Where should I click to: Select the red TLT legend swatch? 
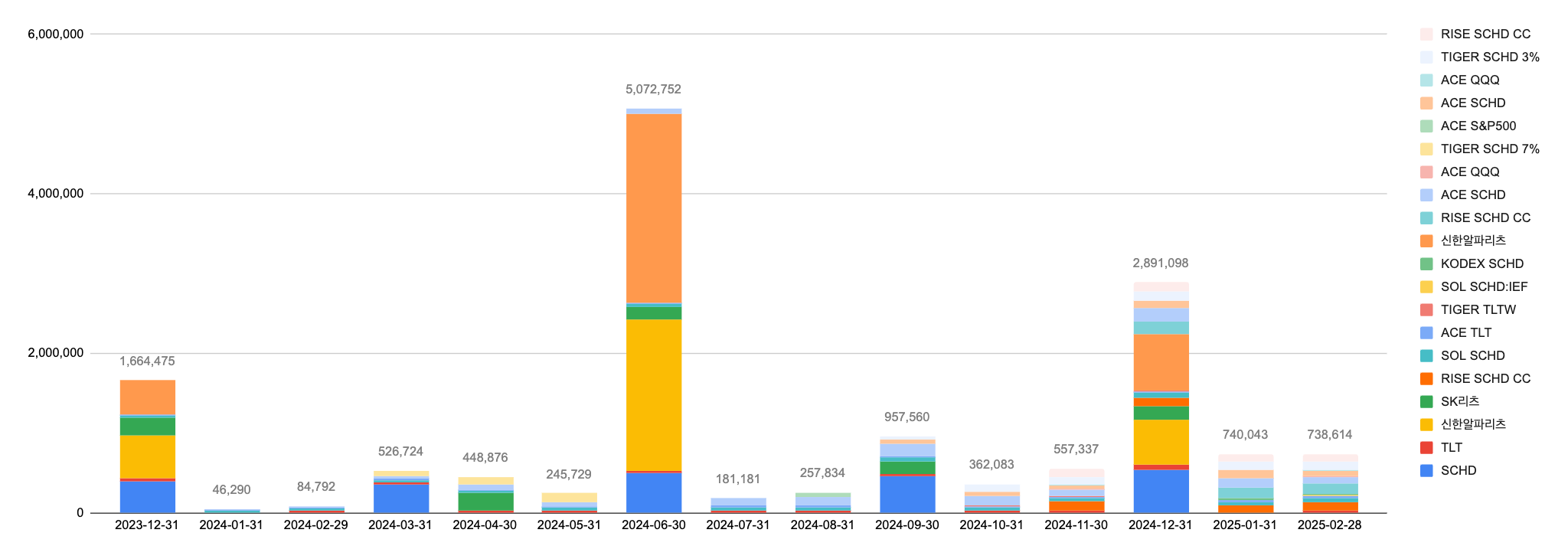[1426, 447]
